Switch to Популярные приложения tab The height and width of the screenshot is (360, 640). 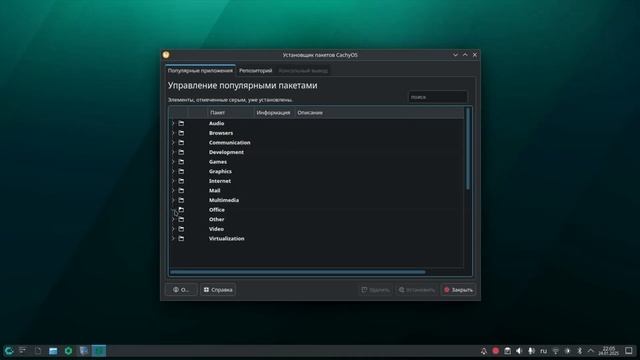click(200, 71)
